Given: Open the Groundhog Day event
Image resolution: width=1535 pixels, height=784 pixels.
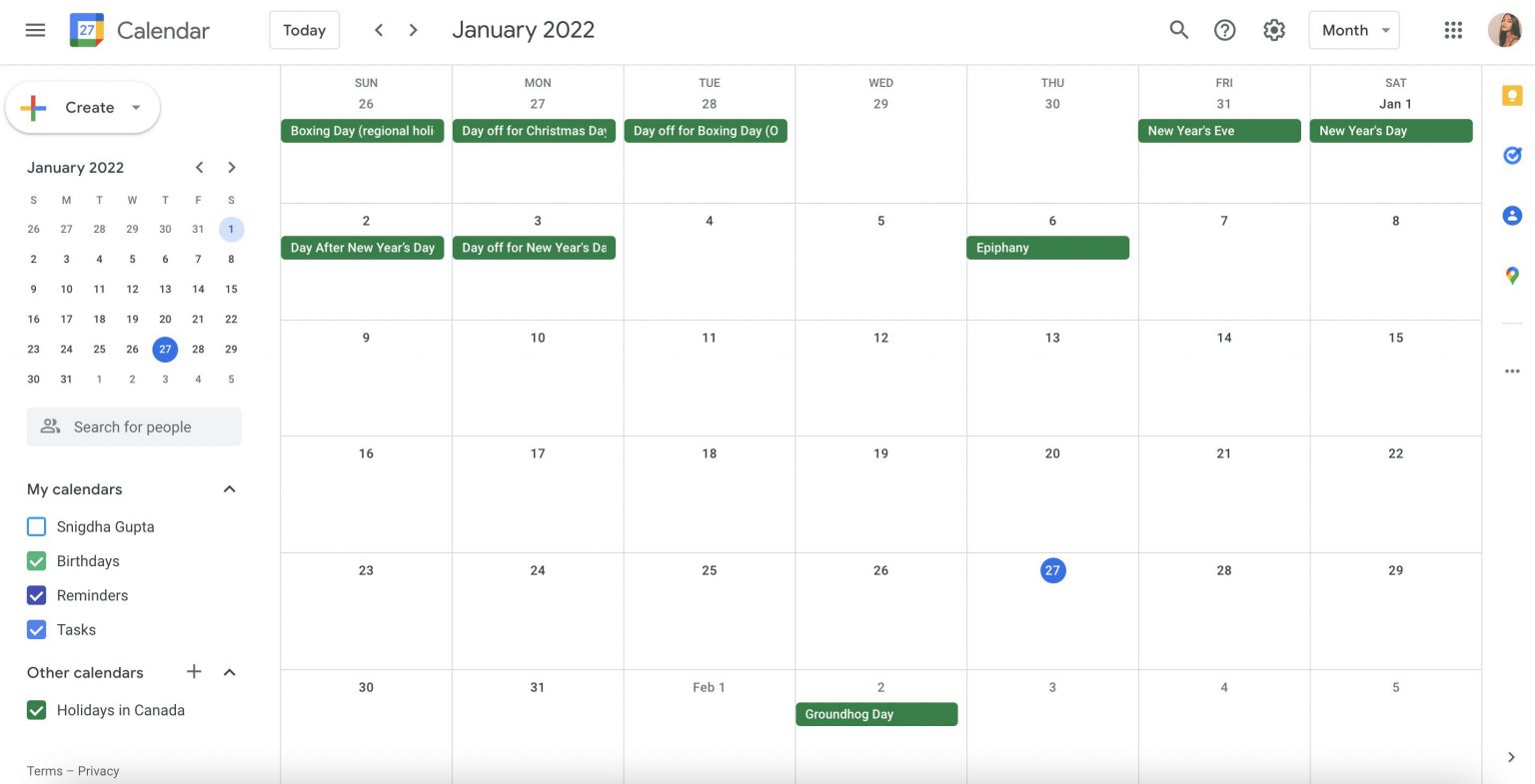Looking at the screenshot, I should [876, 714].
